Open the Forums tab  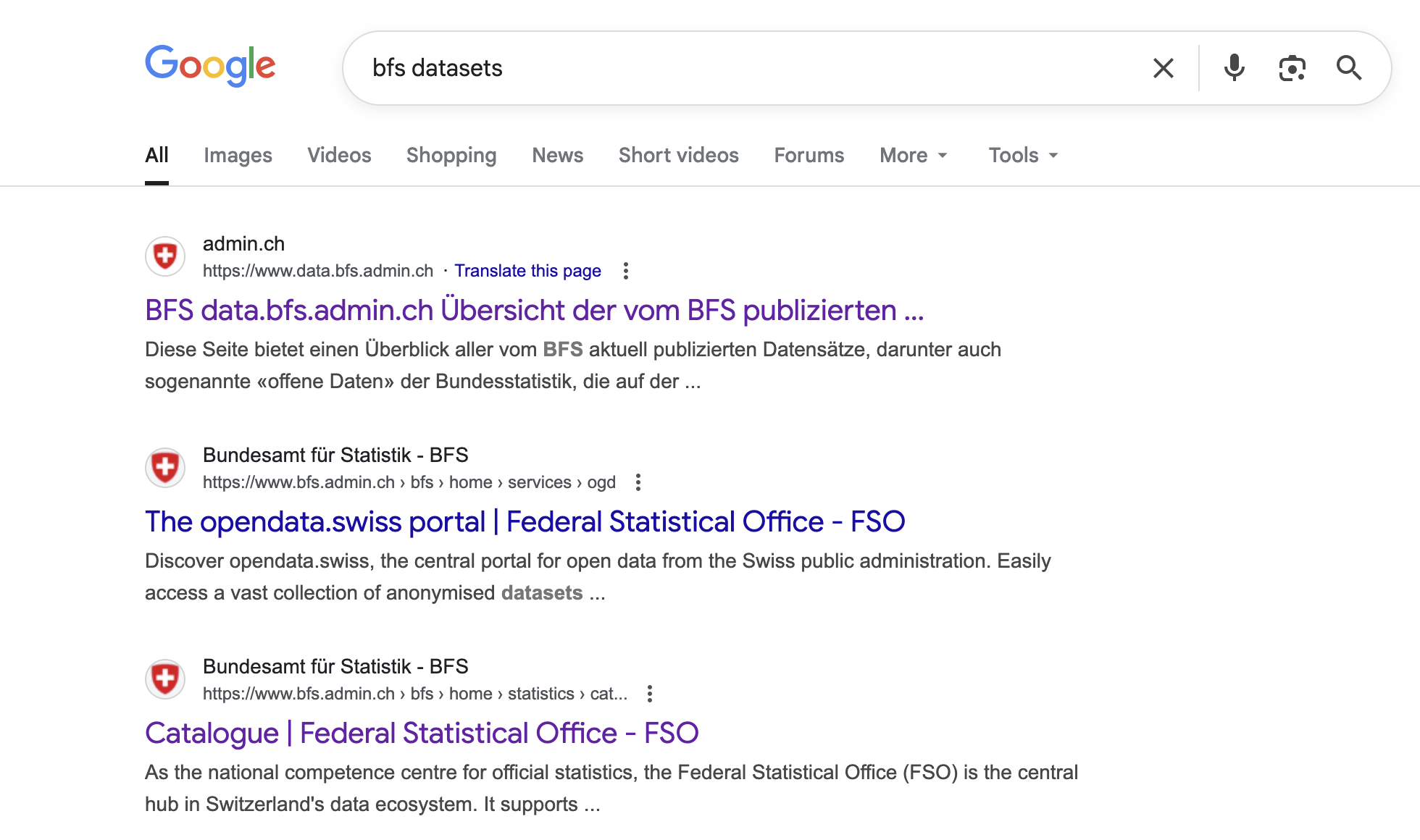809,155
